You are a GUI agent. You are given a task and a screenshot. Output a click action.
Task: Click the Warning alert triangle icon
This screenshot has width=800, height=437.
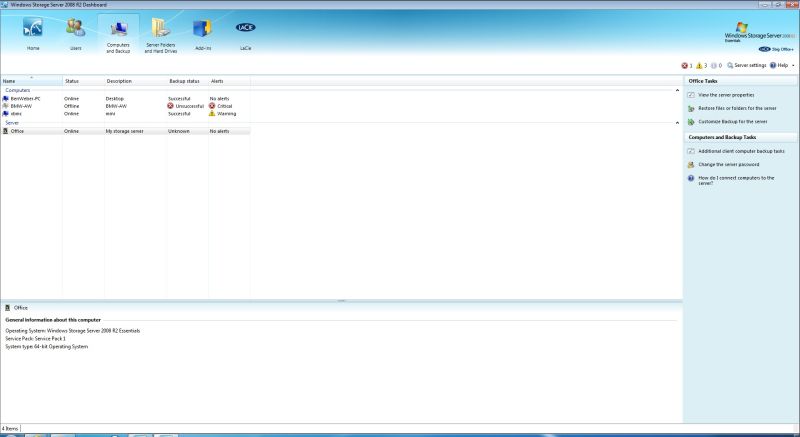click(212, 114)
